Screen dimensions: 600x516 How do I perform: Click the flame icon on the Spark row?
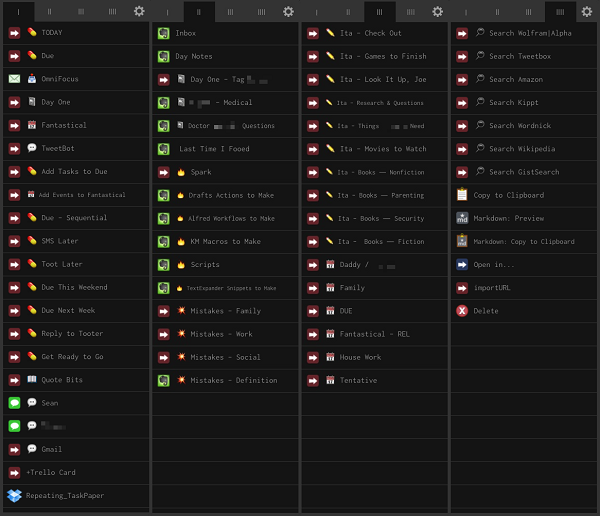tap(181, 172)
